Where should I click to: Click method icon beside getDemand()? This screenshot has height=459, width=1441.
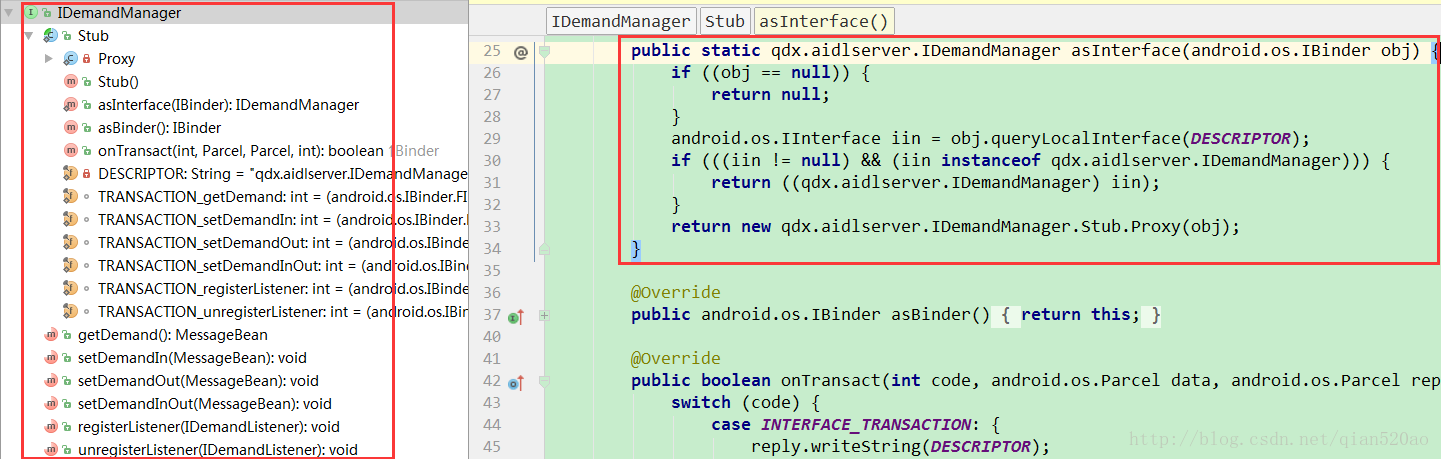click(51, 335)
